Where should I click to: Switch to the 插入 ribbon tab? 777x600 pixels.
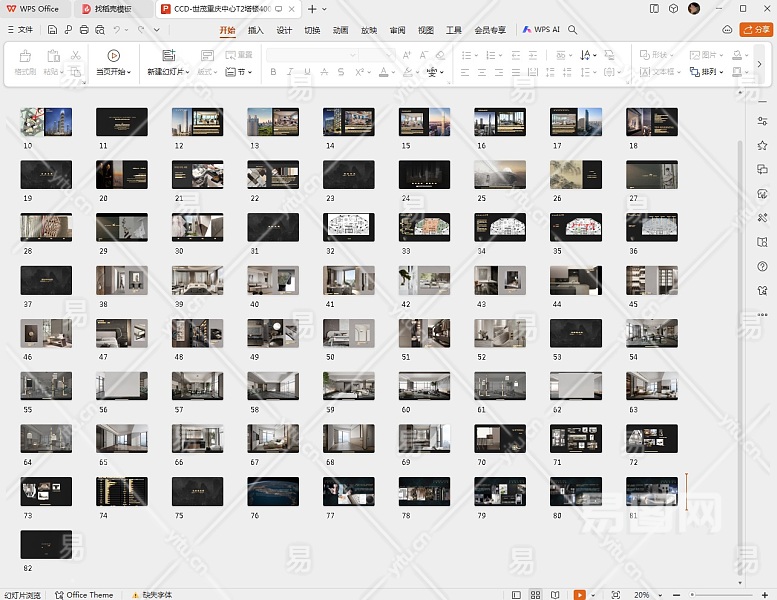click(x=256, y=30)
